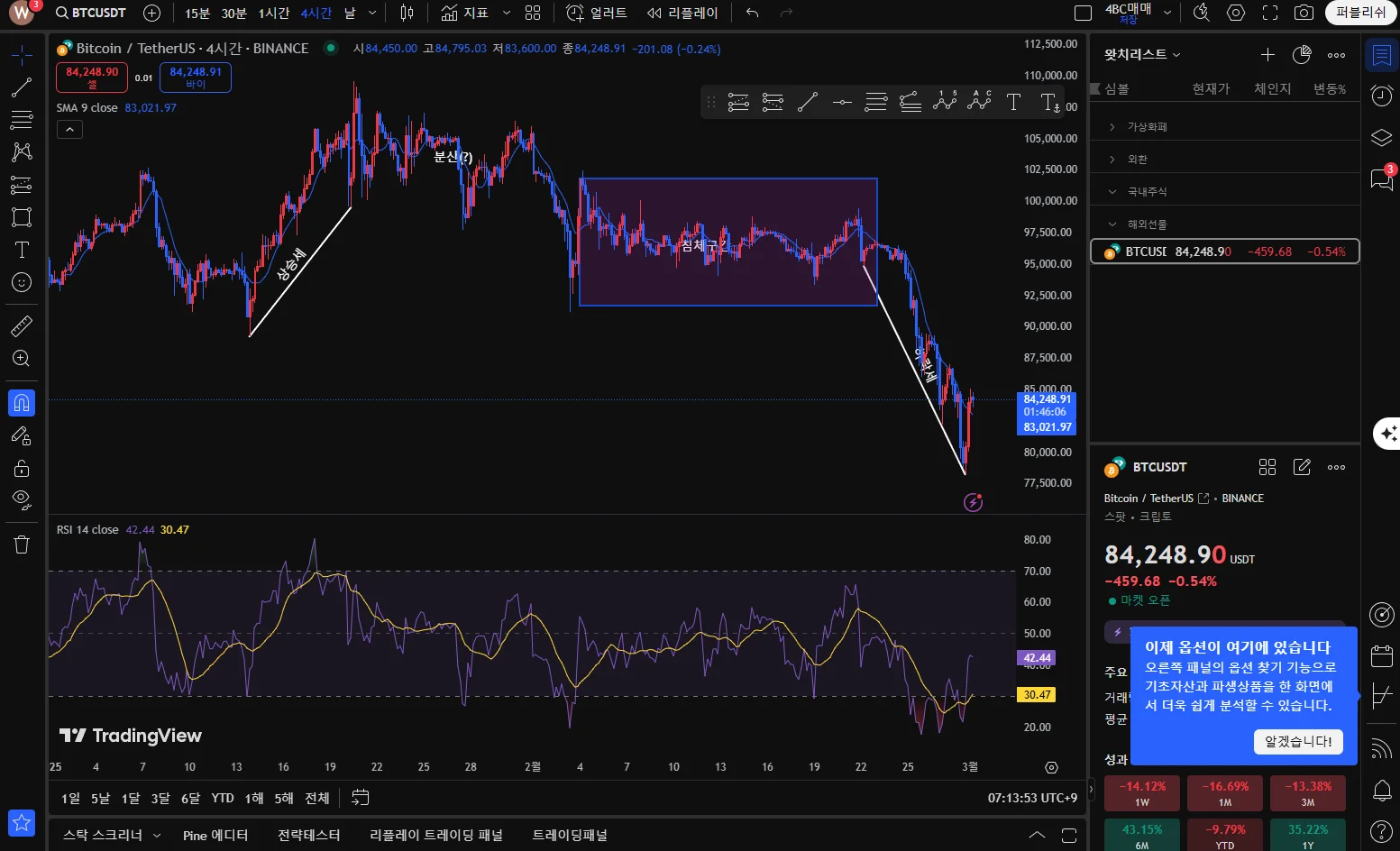
Task: Switch to the 전략테스터 tab
Action: (308, 836)
